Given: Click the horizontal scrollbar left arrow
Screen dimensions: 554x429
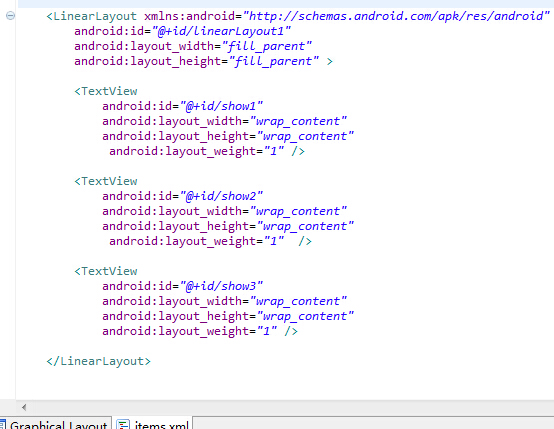Looking at the screenshot, I should click(24, 407).
